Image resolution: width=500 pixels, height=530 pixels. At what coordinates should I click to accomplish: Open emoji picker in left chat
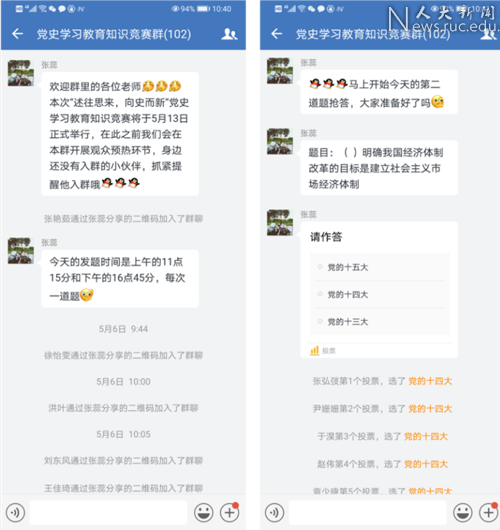204,512
